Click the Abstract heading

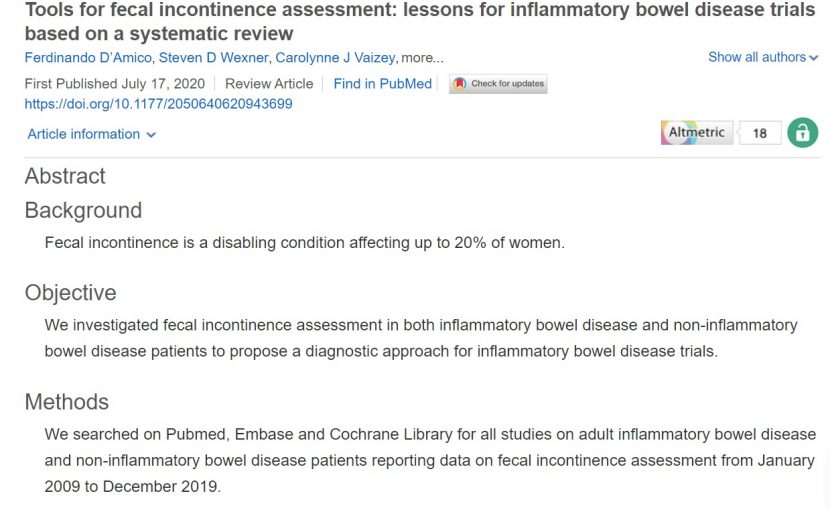click(65, 176)
